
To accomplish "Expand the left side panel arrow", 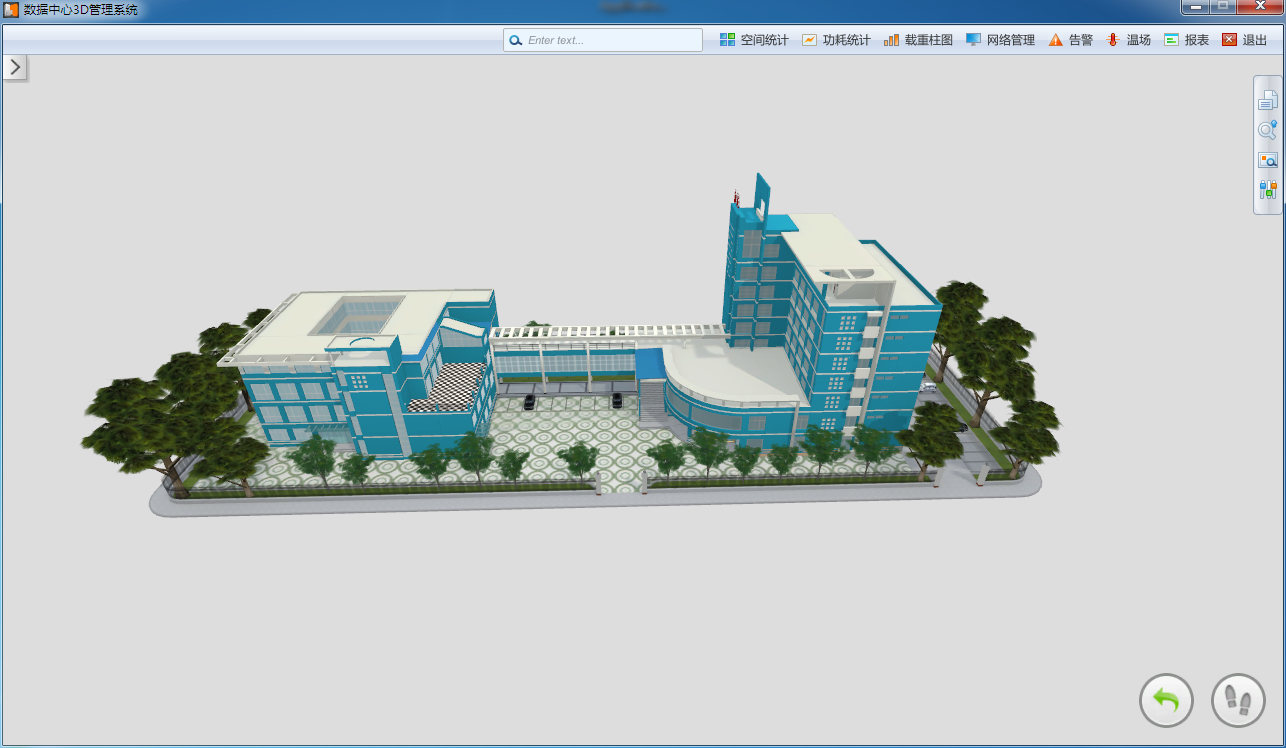I will [15, 67].
